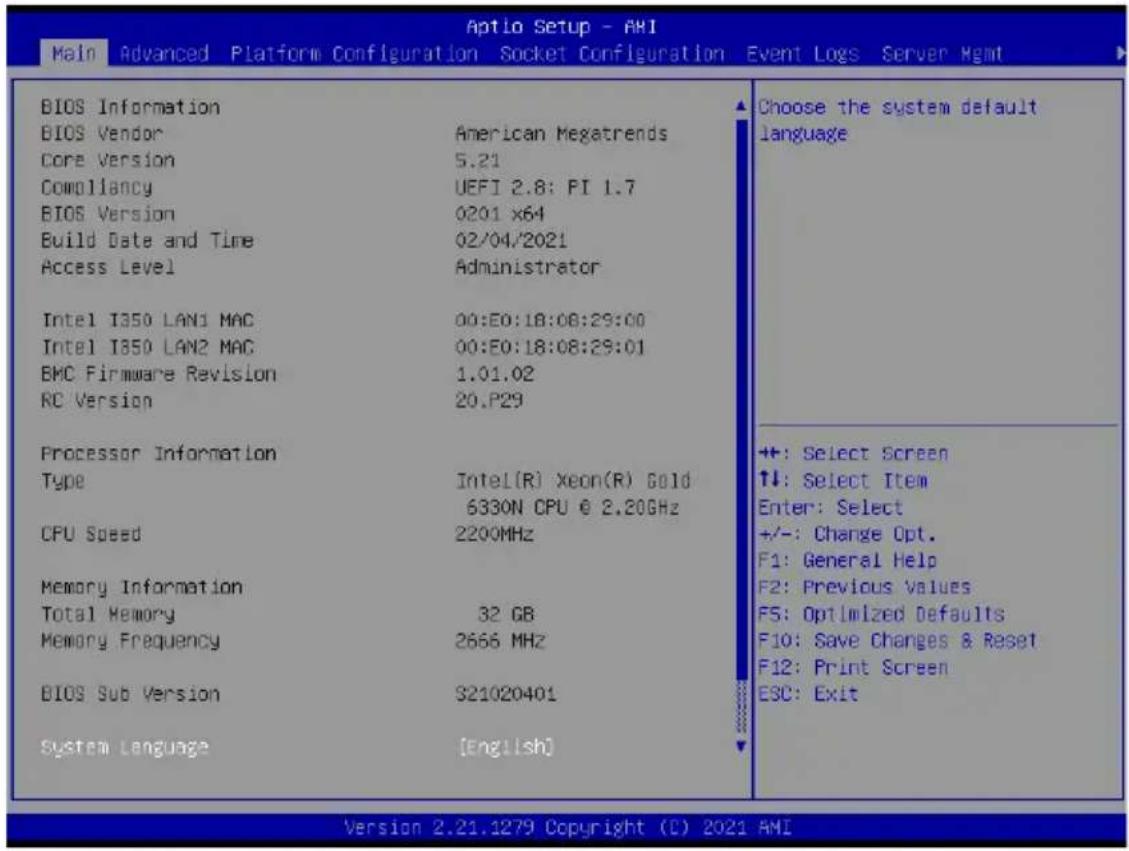Click the Version 2.21.1279 copyright footer
This screenshot has width=1129, height=851.
(567, 827)
